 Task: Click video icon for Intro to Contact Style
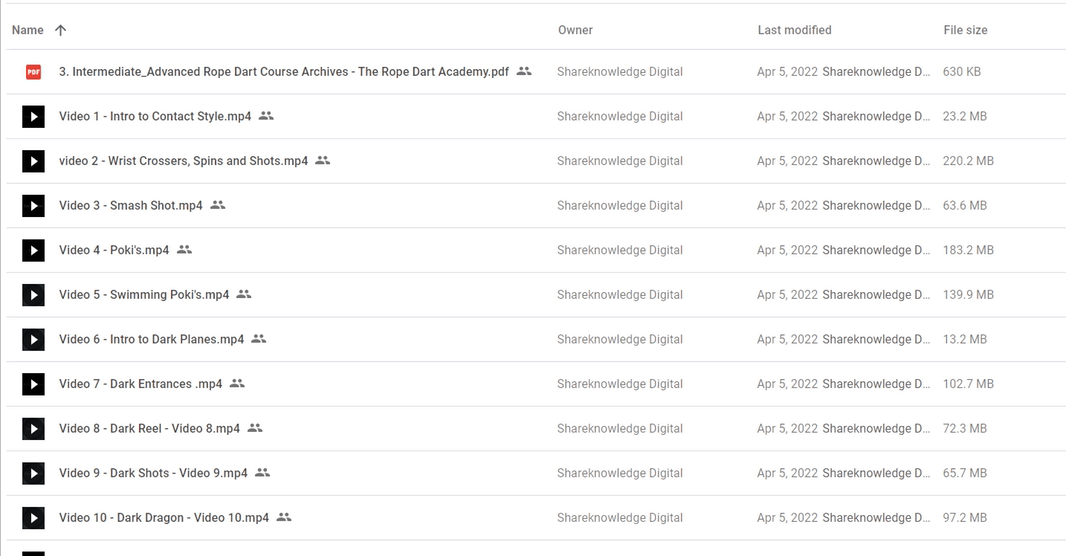pos(33,116)
